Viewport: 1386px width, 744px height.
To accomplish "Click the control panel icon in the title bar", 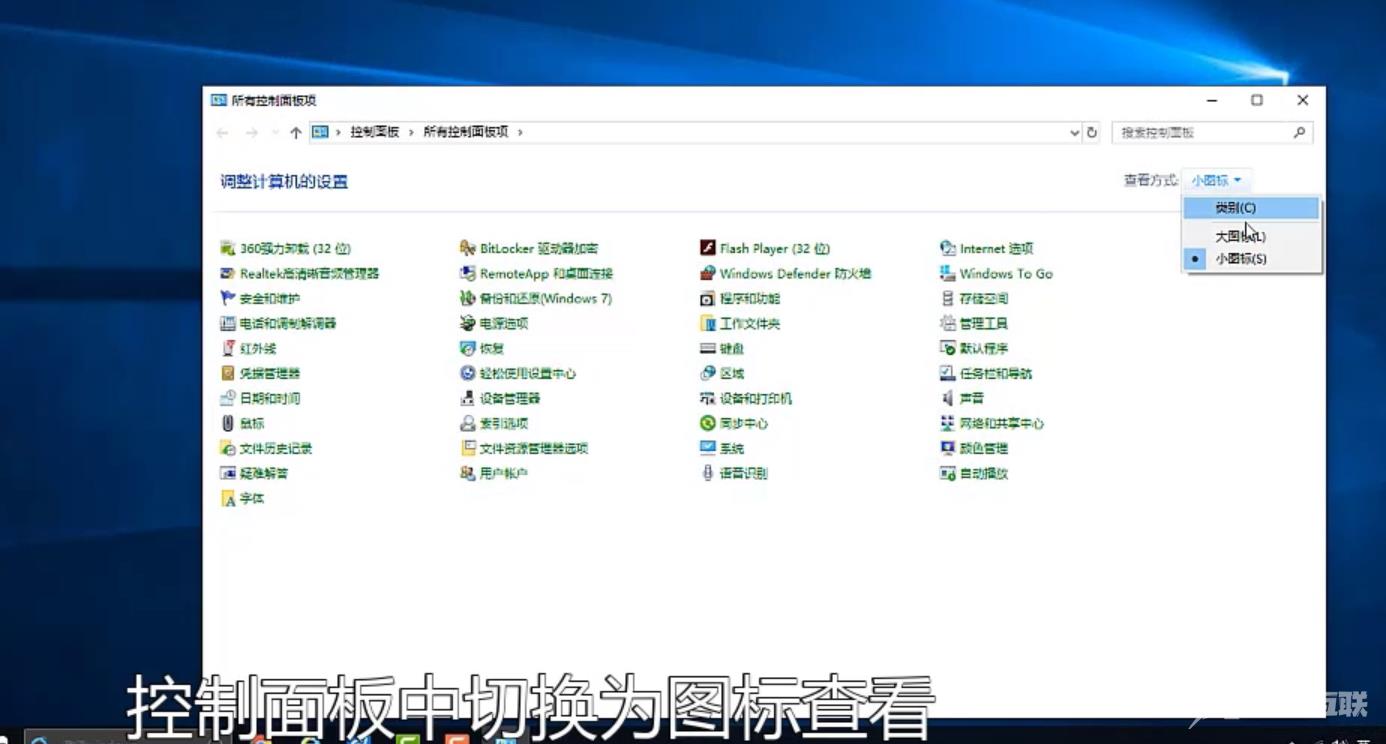I will point(219,100).
